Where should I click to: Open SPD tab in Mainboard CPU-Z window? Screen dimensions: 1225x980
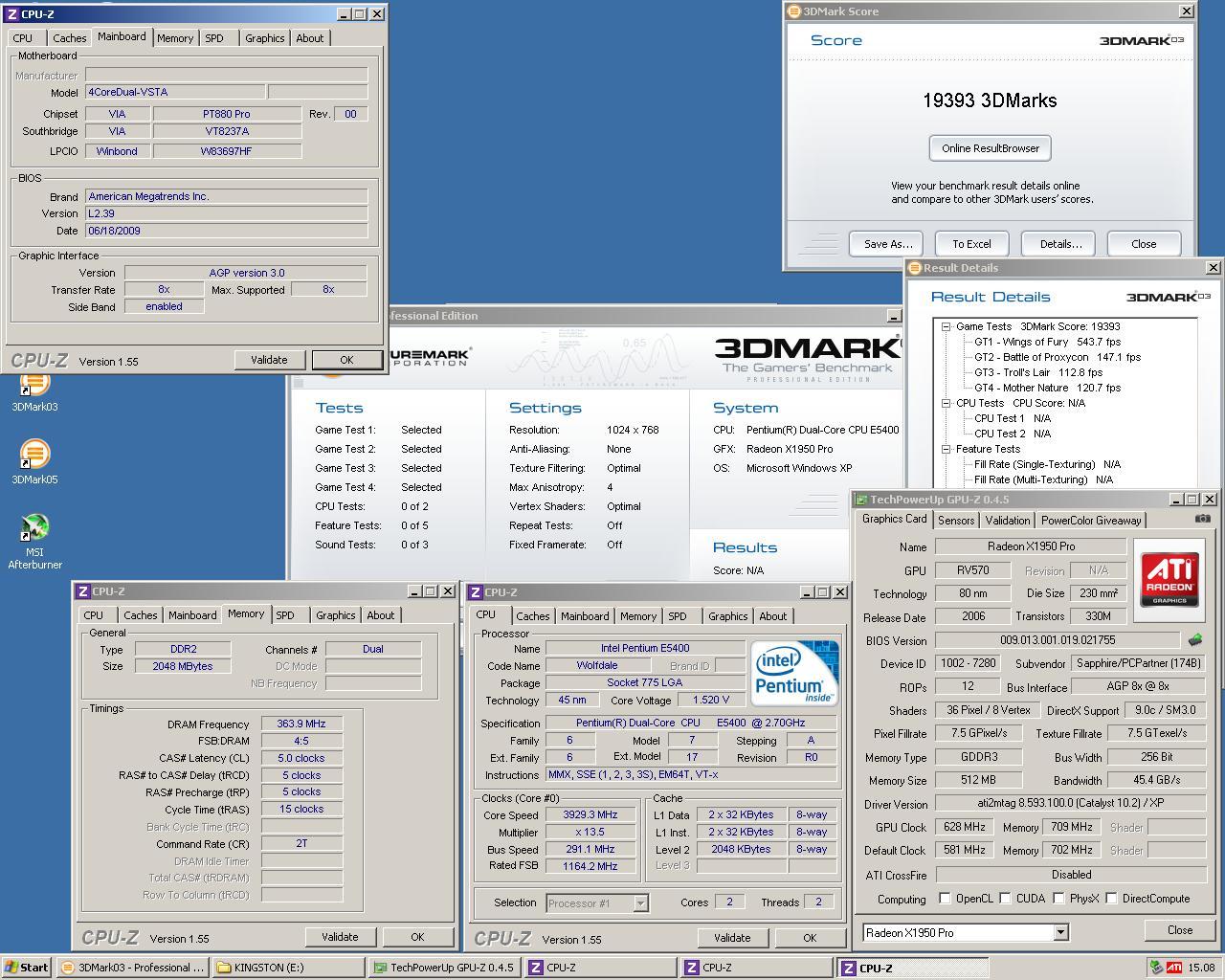(x=214, y=38)
